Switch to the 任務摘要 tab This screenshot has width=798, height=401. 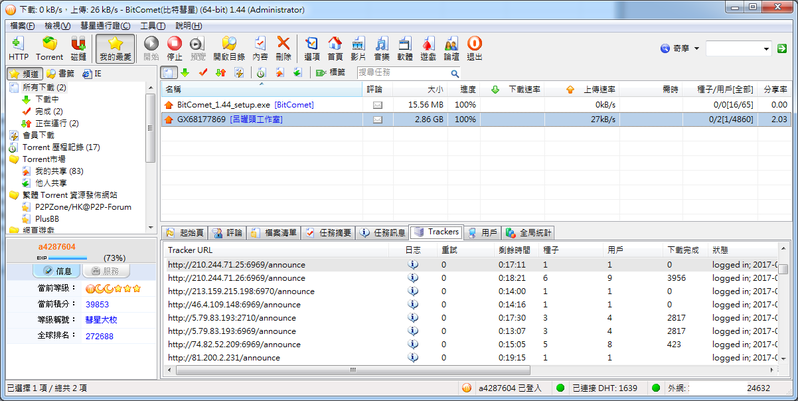(329, 233)
